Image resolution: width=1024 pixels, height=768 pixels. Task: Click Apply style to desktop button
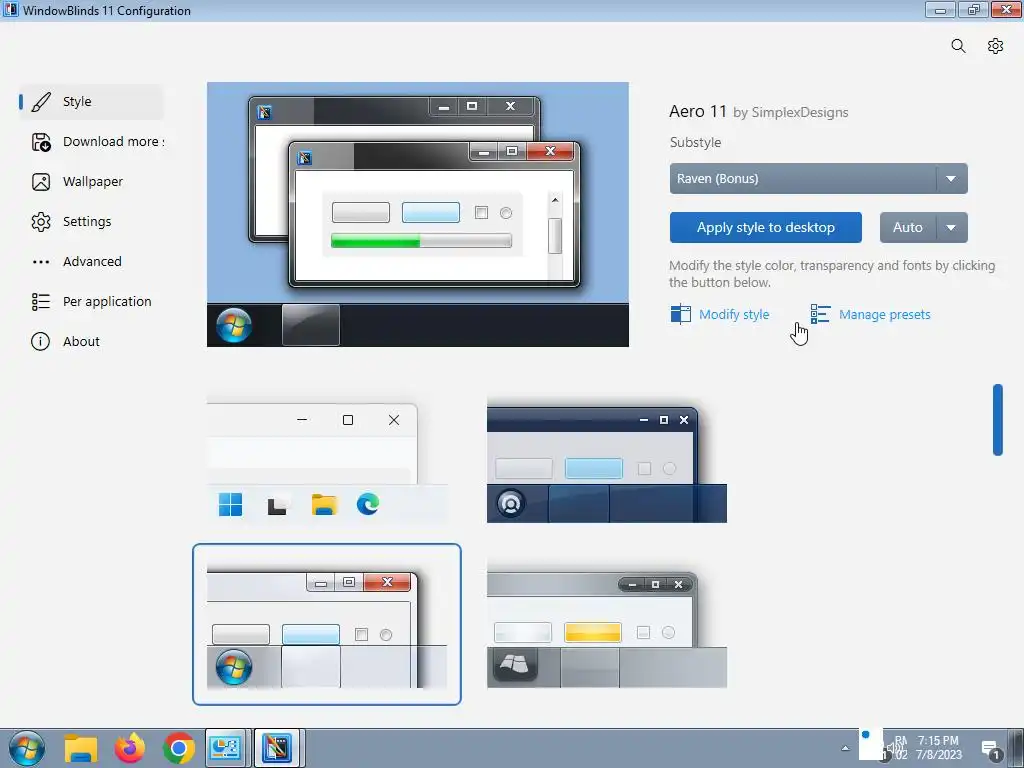pos(765,227)
